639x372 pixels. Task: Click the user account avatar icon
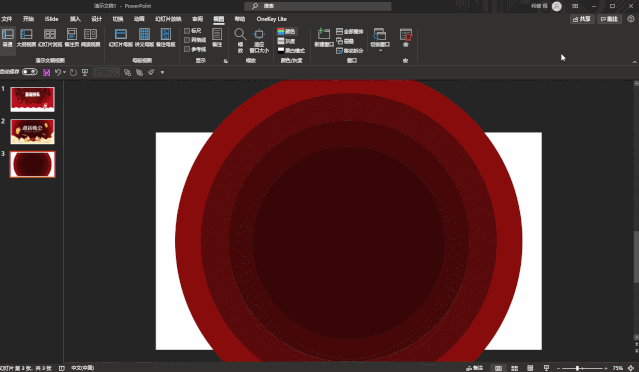pyautogui.click(x=557, y=6)
